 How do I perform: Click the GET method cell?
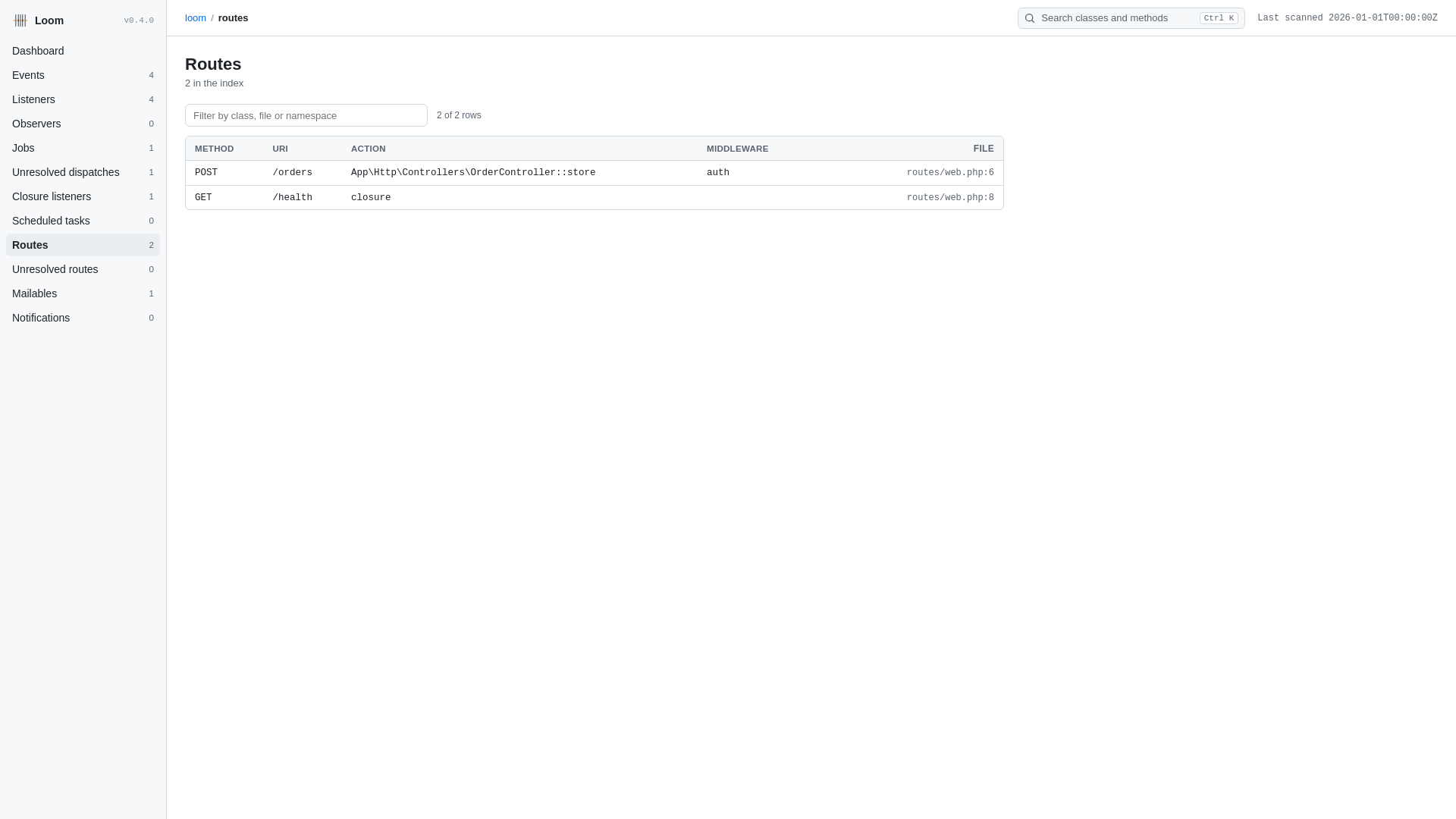pyautogui.click(x=203, y=198)
